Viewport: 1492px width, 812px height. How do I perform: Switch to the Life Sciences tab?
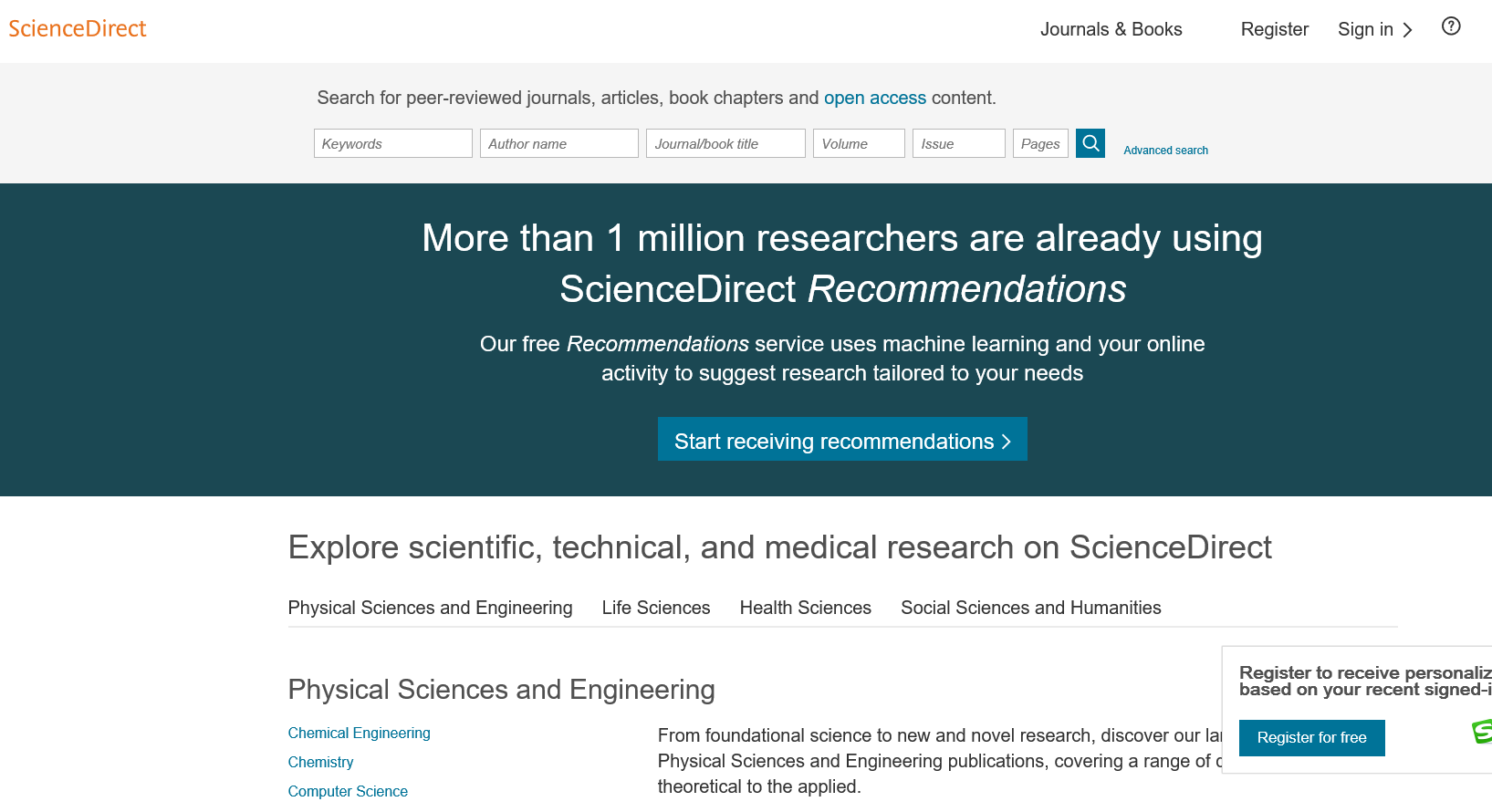[655, 608]
